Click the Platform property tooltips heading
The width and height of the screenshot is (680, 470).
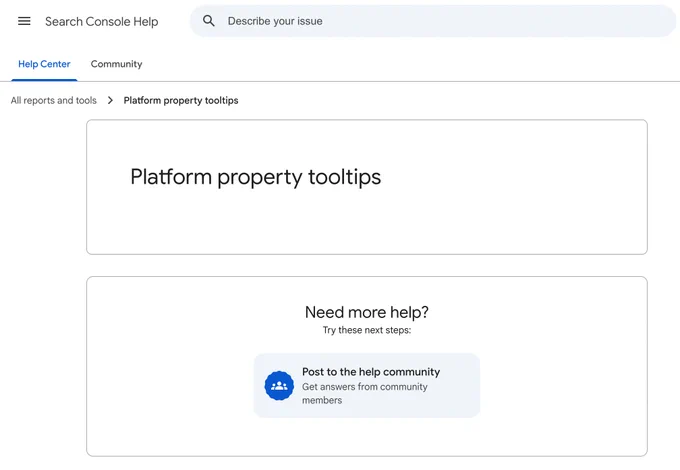255,177
